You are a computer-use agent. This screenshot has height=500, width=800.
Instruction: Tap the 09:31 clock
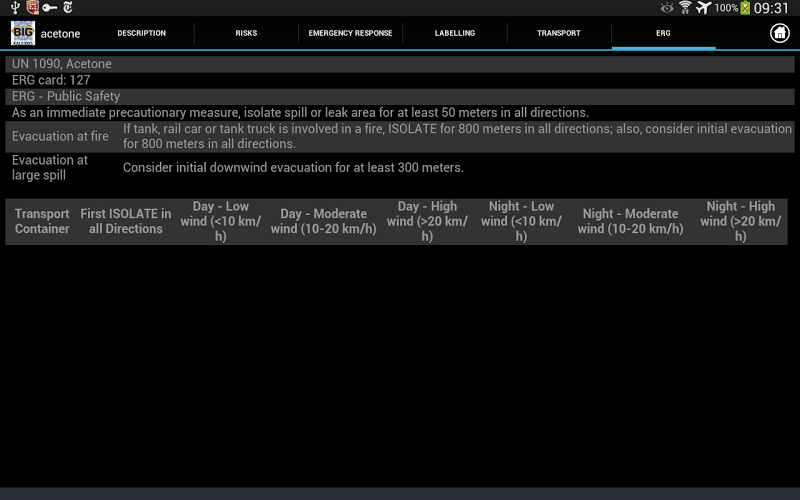tap(771, 8)
